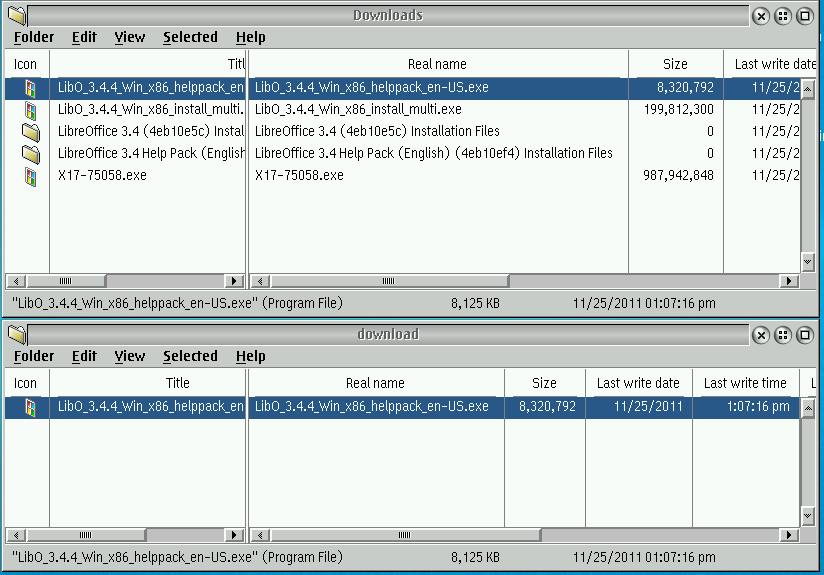The image size is (824, 575).
Task: Open Folder menu in Downloads window
Action: tap(34, 37)
